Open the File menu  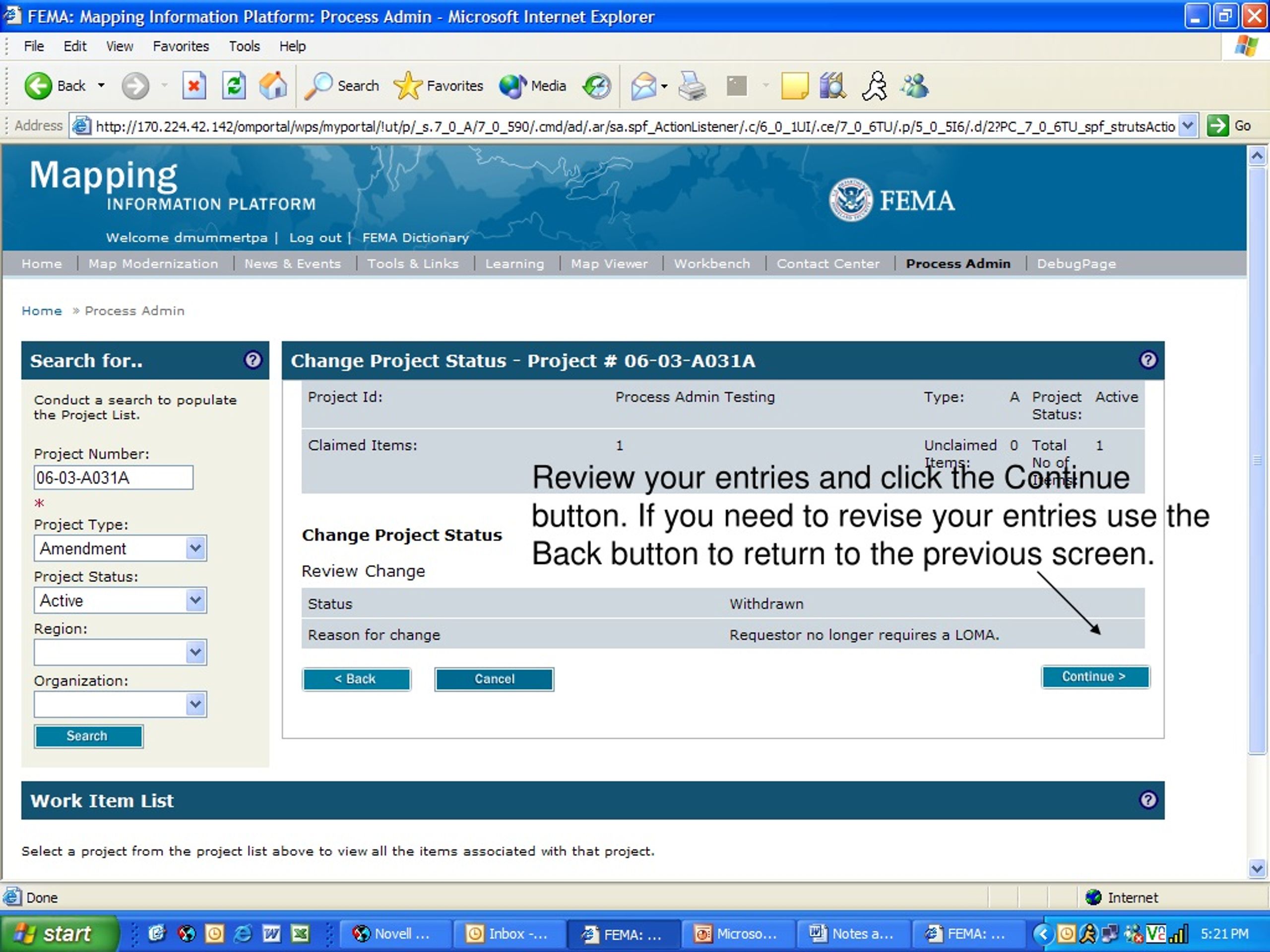[34, 46]
